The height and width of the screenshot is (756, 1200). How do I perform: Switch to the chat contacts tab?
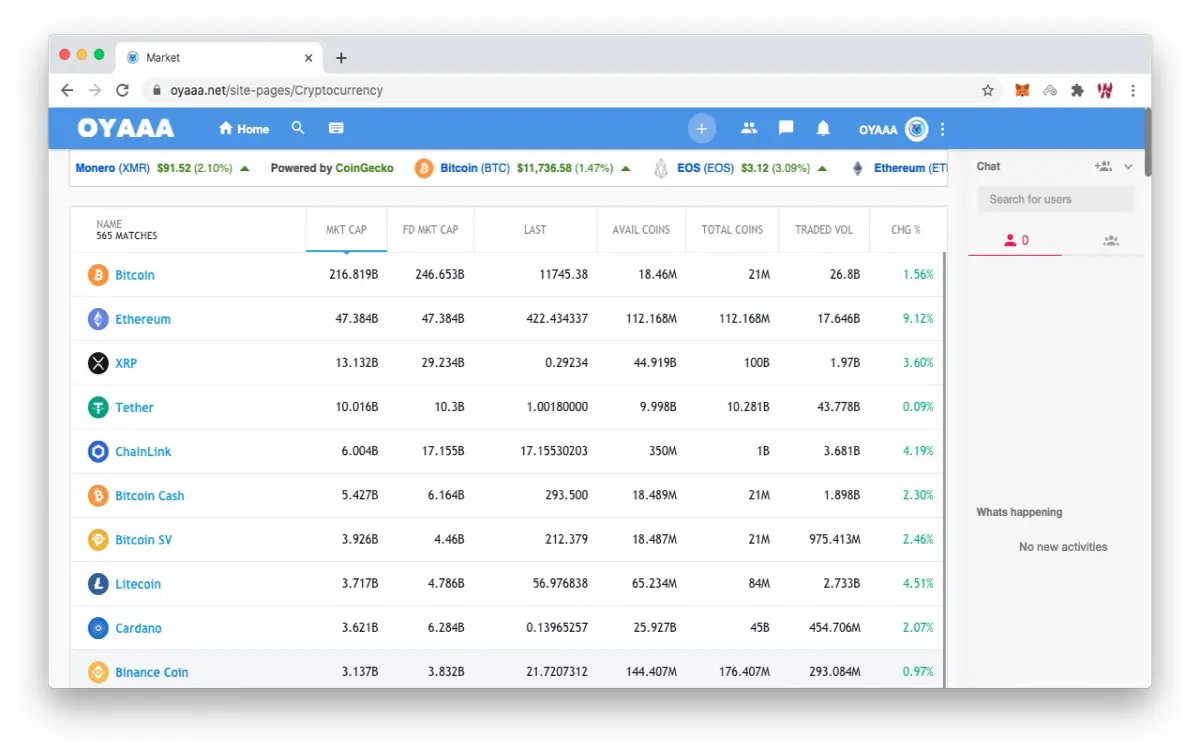[1016, 240]
